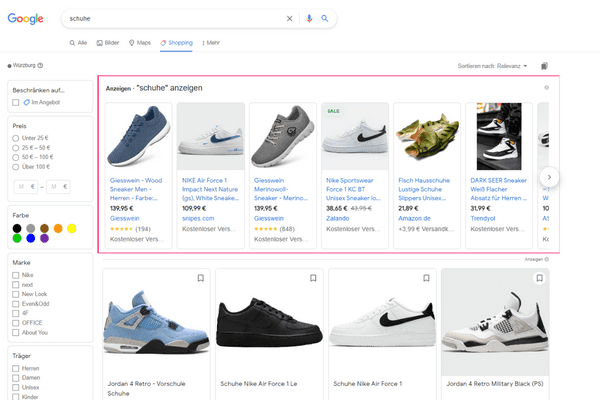Click the green fish slippers image

pos(427,136)
